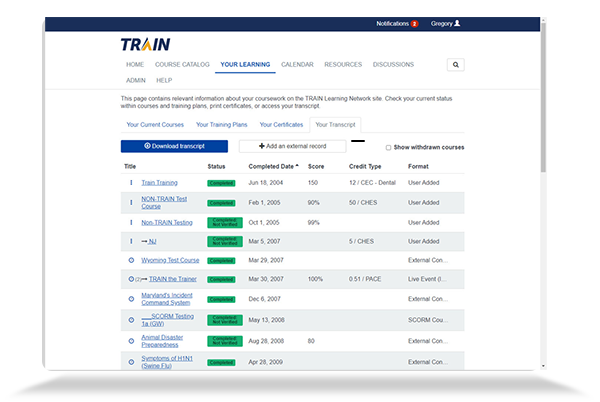Screen dimensions: 600x402
Task: Click the Download transcript button
Action: 174,146
